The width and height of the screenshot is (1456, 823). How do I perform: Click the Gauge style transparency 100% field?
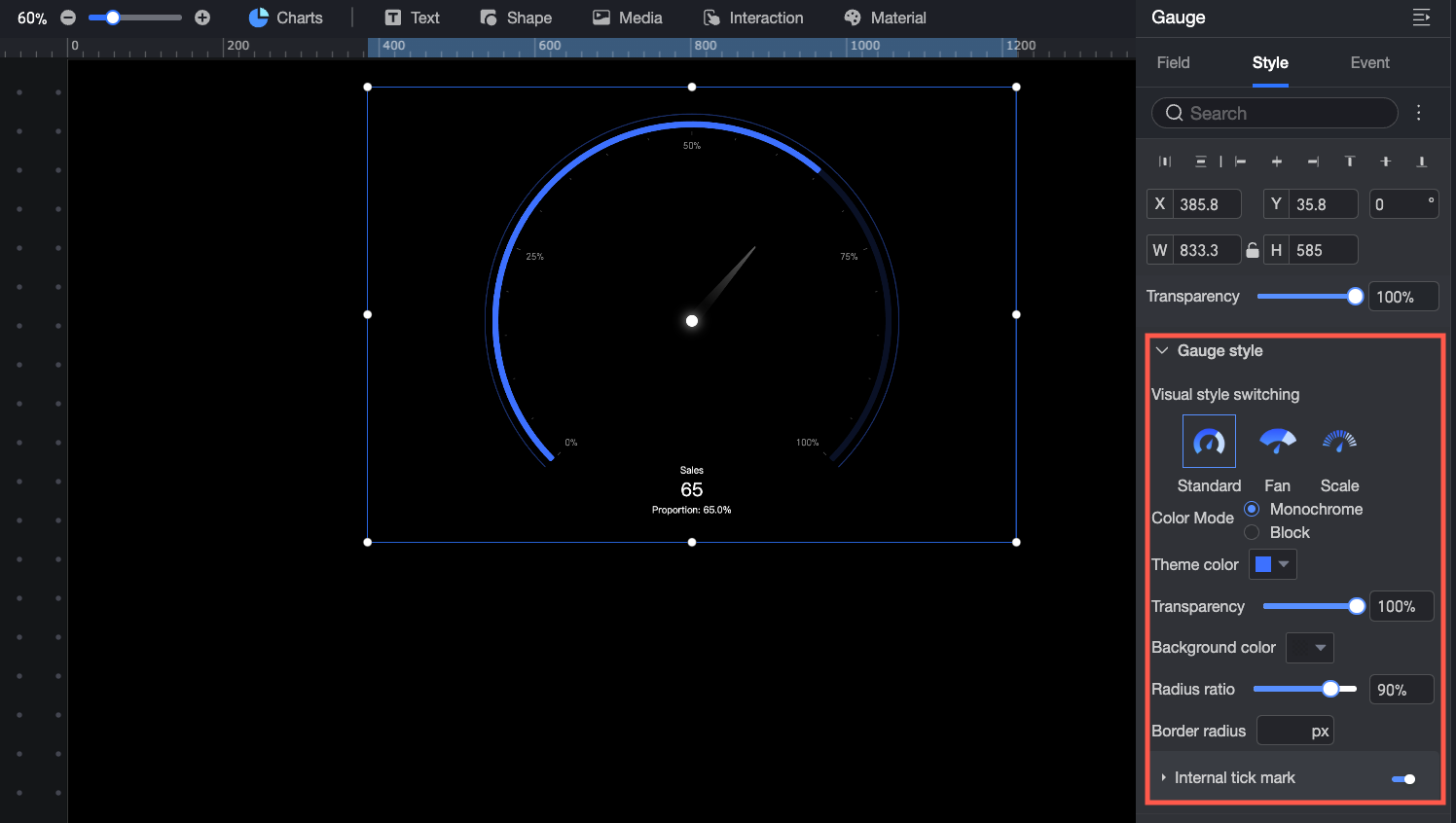(x=1401, y=606)
